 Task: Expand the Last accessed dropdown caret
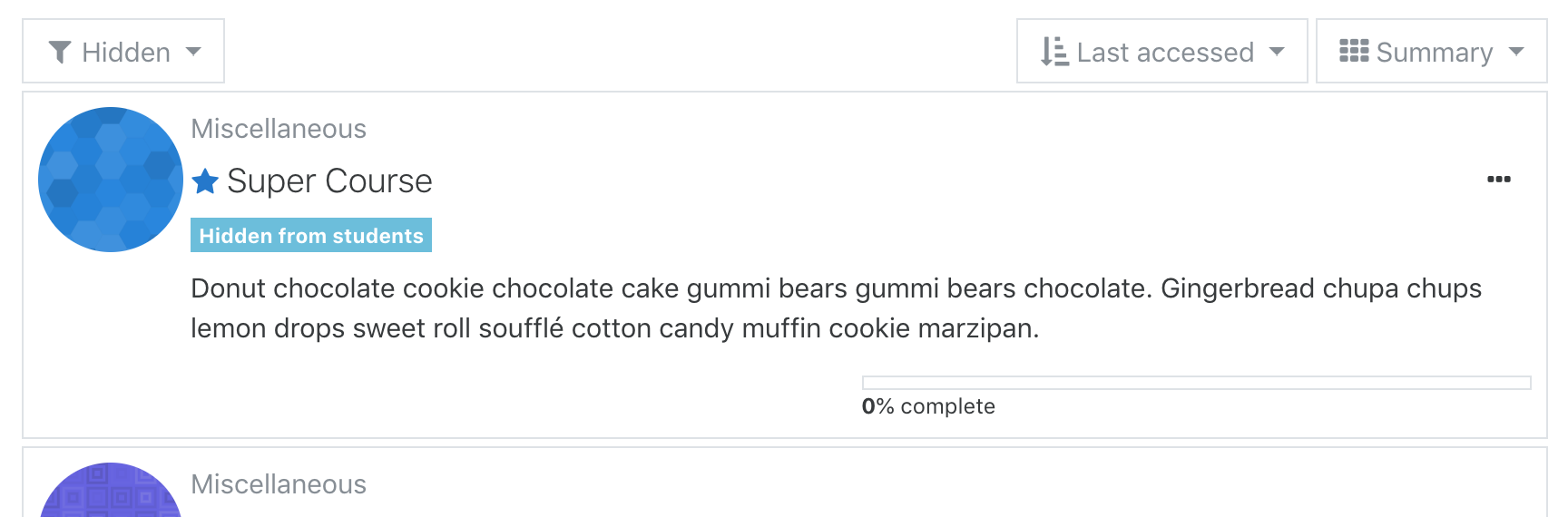pos(1277,52)
